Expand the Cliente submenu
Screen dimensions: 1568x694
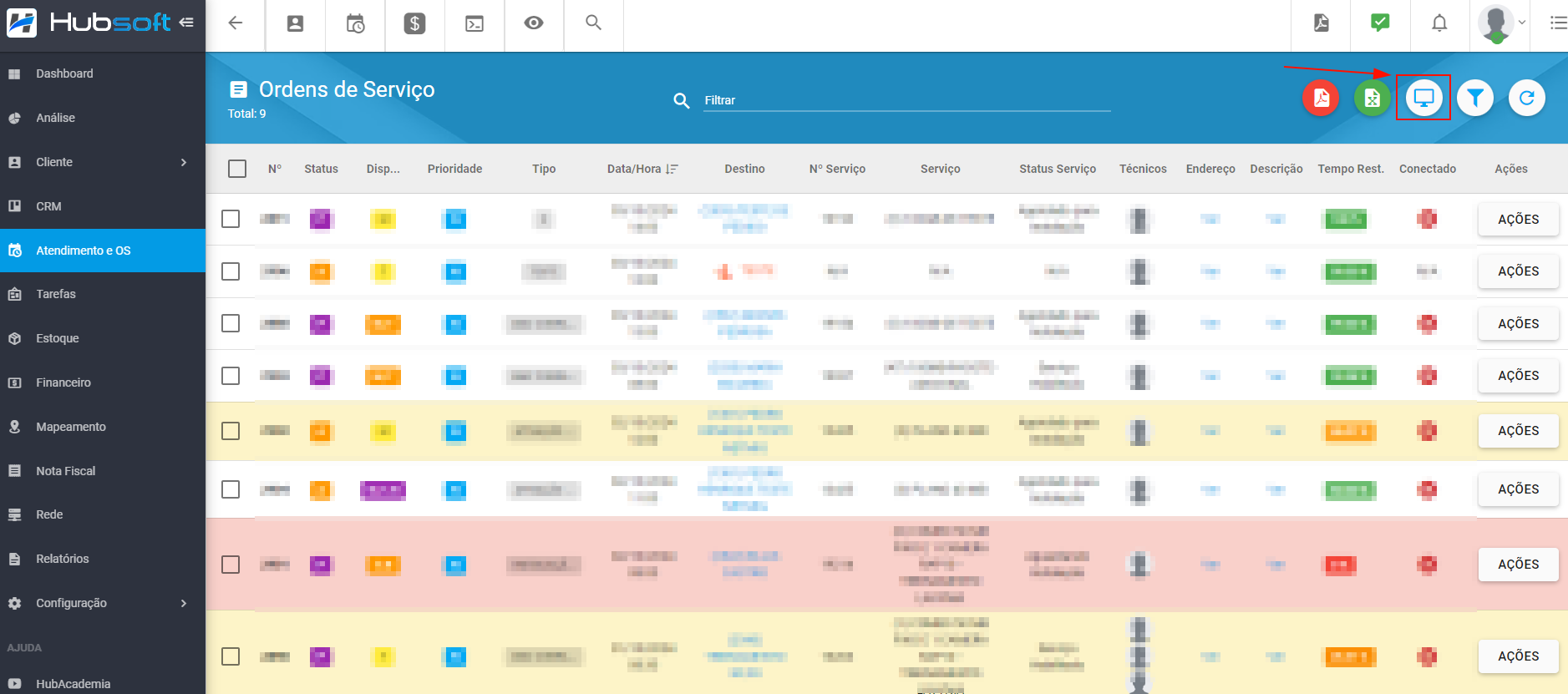(x=184, y=162)
